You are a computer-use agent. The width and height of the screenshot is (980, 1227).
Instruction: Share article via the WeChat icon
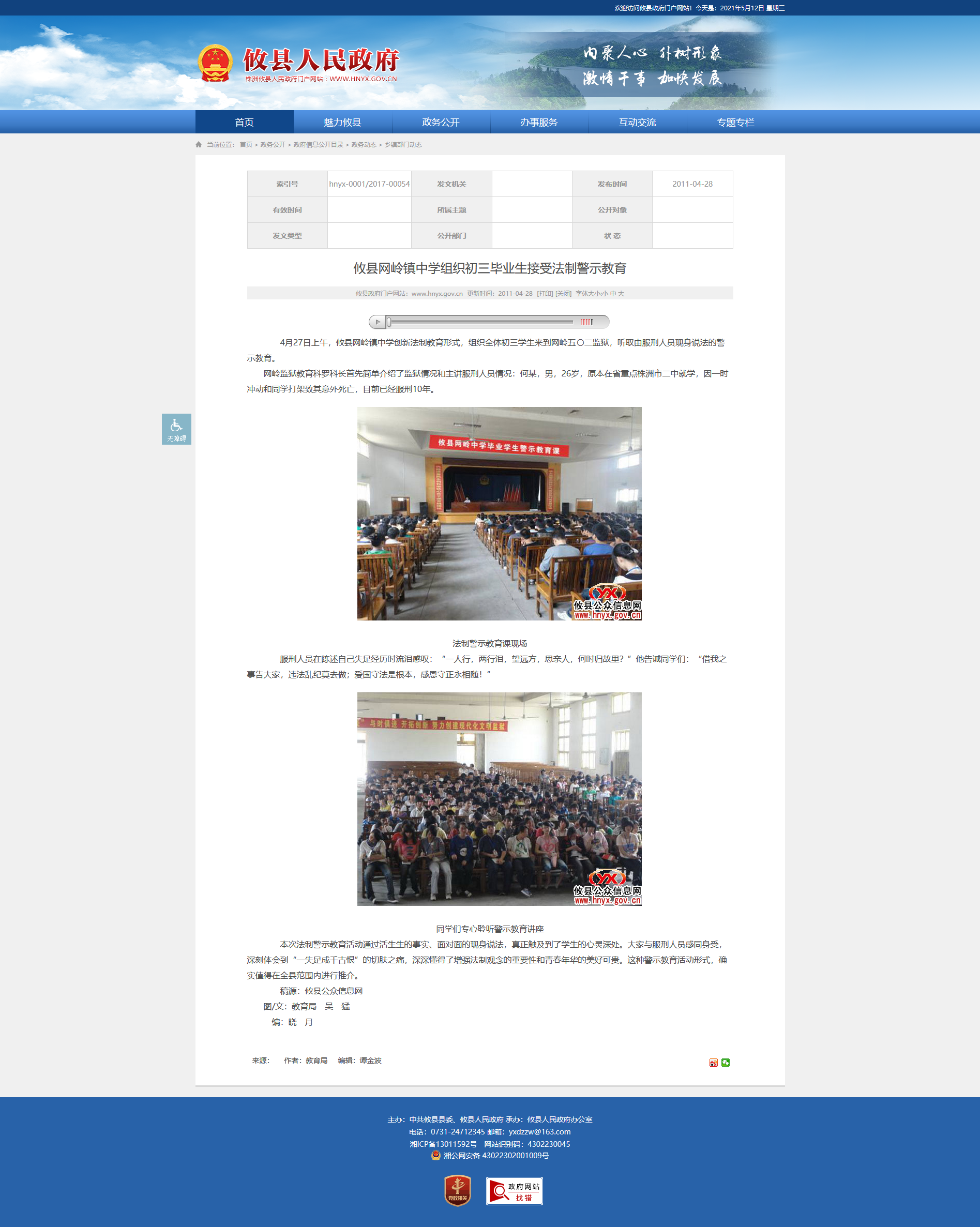(x=726, y=1063)
